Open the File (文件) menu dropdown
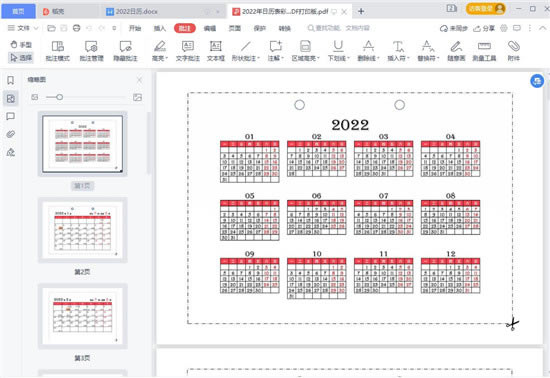The image size is (550, 378). click(23, 28)
